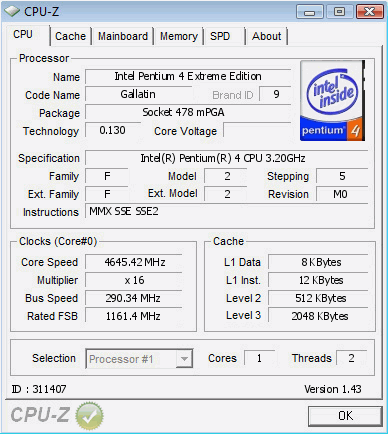Screen dimensions: 388x434
Task: Click the CPU-Z title bar app icon
Action: (12, 12)
